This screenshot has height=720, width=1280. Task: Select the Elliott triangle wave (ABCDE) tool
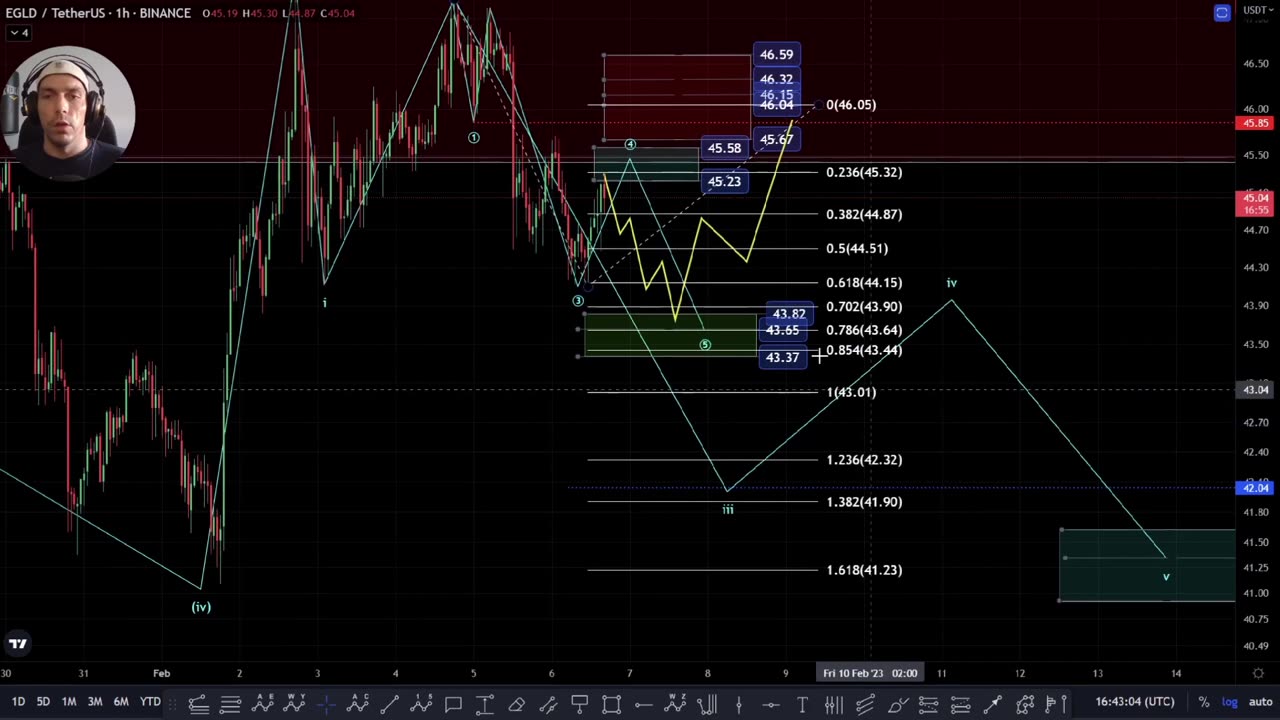(x=262, y=704)
